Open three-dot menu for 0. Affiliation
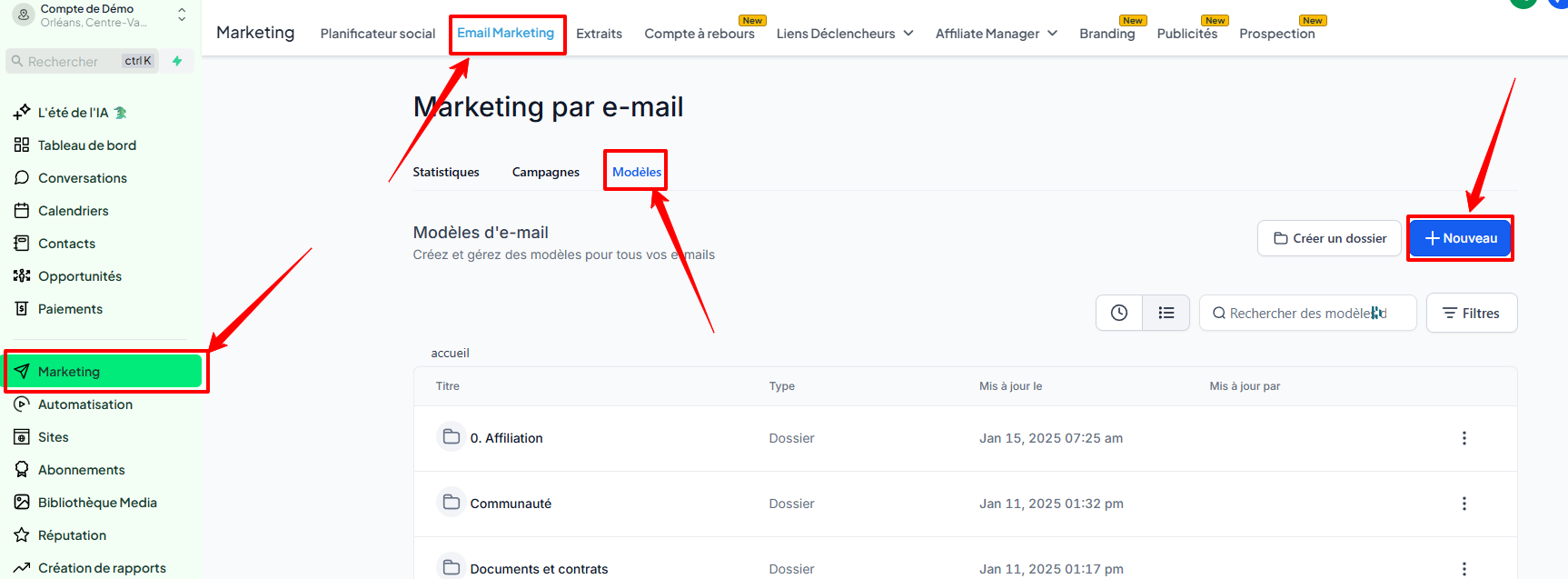The image size is (1568, 579). 1464,438
